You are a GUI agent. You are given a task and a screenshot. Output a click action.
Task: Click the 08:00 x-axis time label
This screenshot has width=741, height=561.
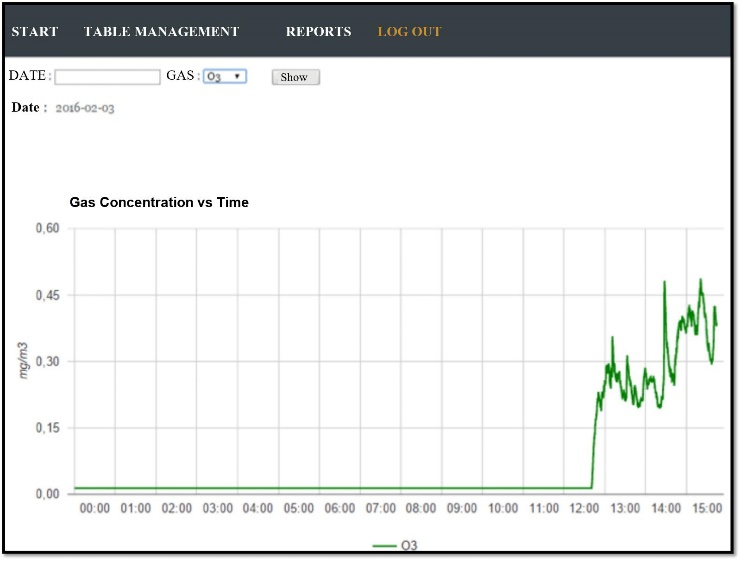click(x=421, y=509)
